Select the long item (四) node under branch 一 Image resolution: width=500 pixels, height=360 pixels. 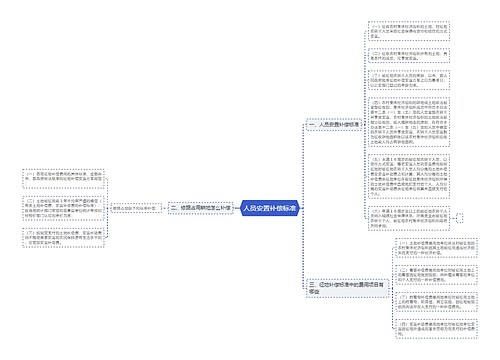(x=409, y=122)
